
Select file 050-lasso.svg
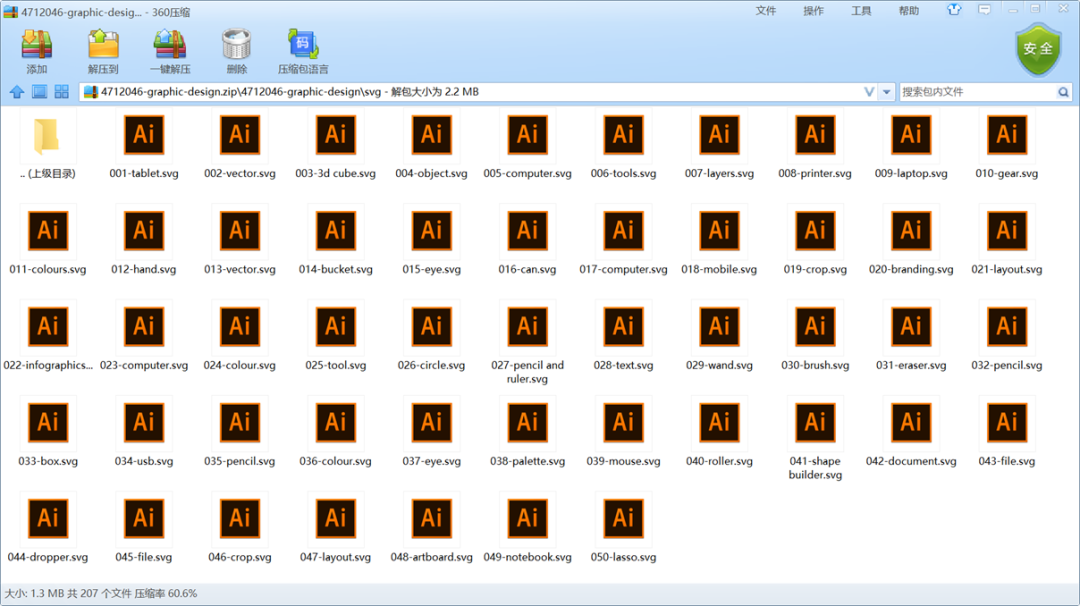pos(623,529)
